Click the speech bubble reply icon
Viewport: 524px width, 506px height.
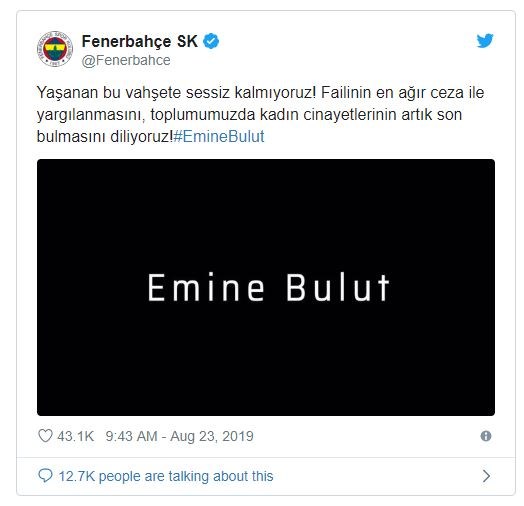[45, 476]
